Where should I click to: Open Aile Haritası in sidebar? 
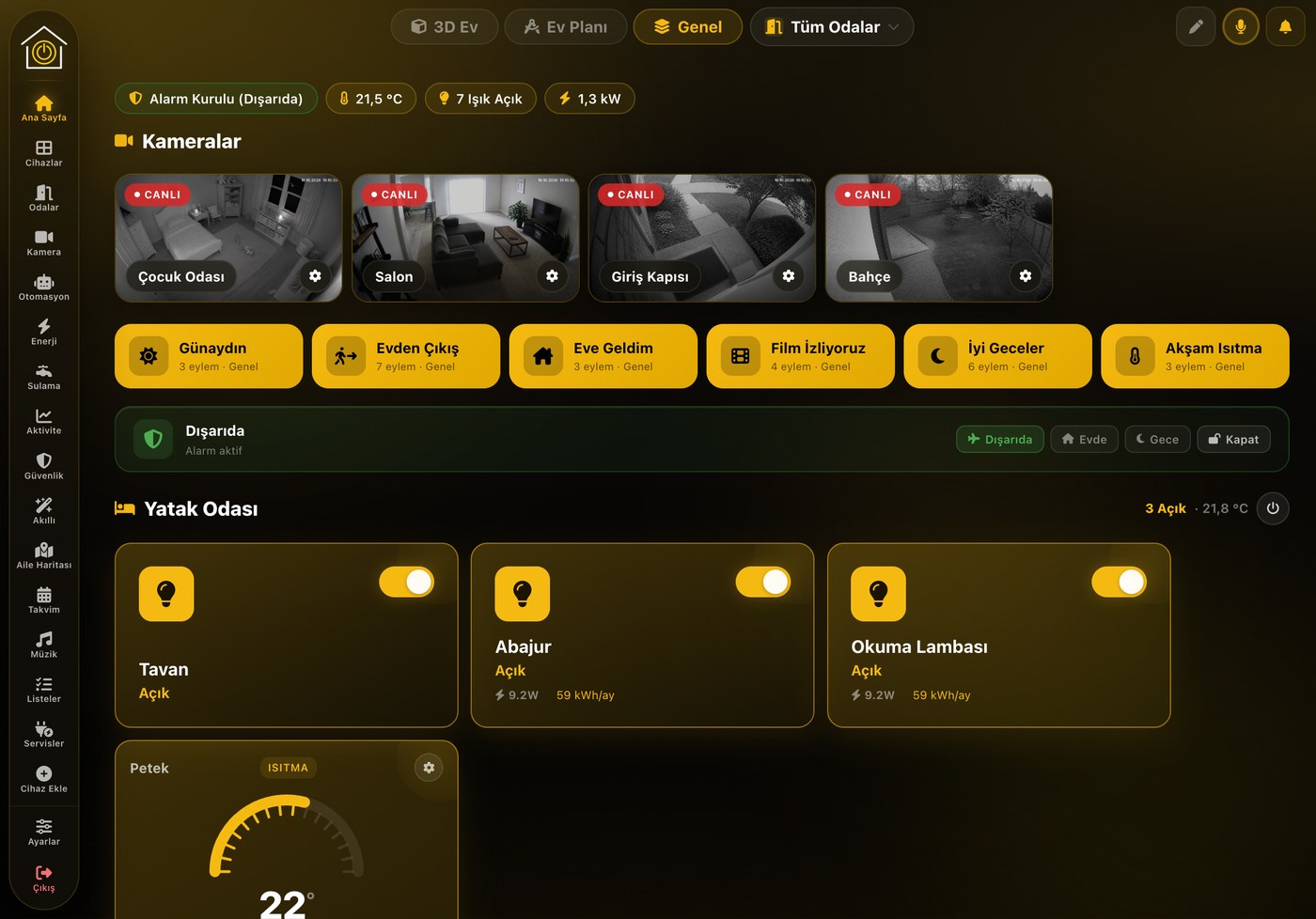tap(44, 555)
